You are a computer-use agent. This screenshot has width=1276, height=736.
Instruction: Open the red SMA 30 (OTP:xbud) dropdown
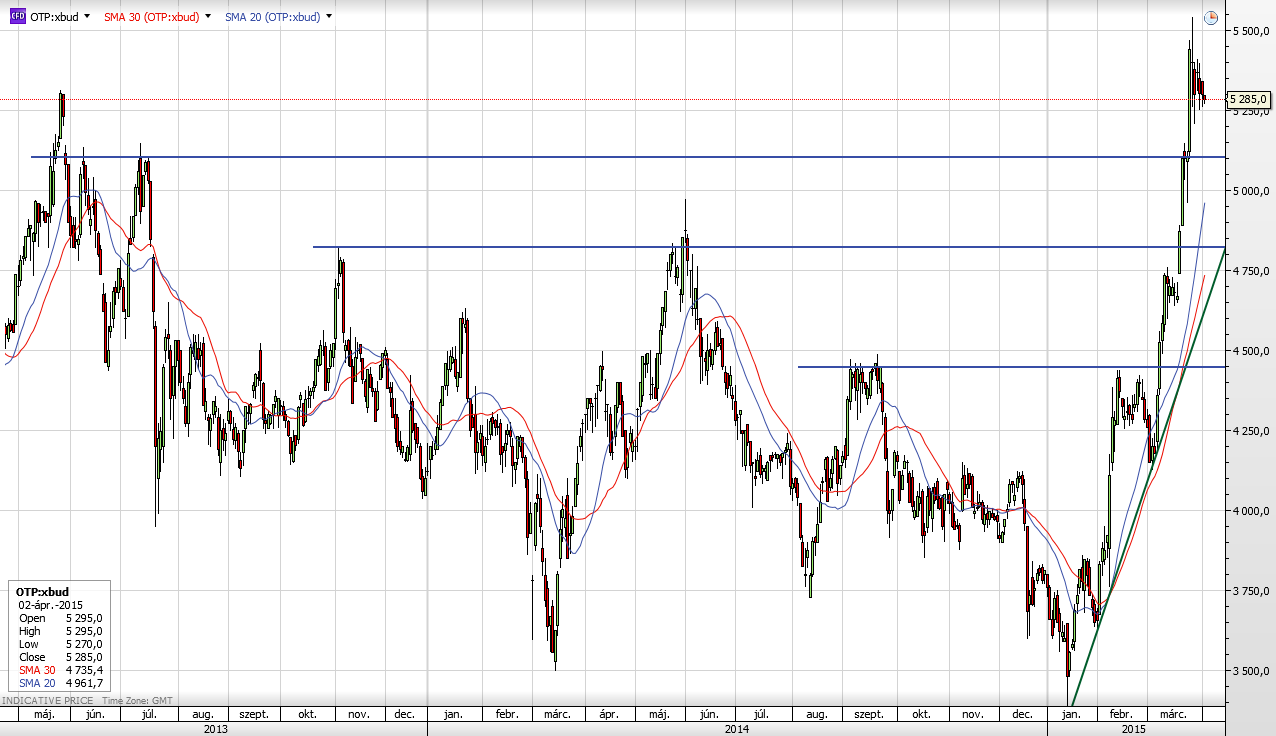click(208, 17)
